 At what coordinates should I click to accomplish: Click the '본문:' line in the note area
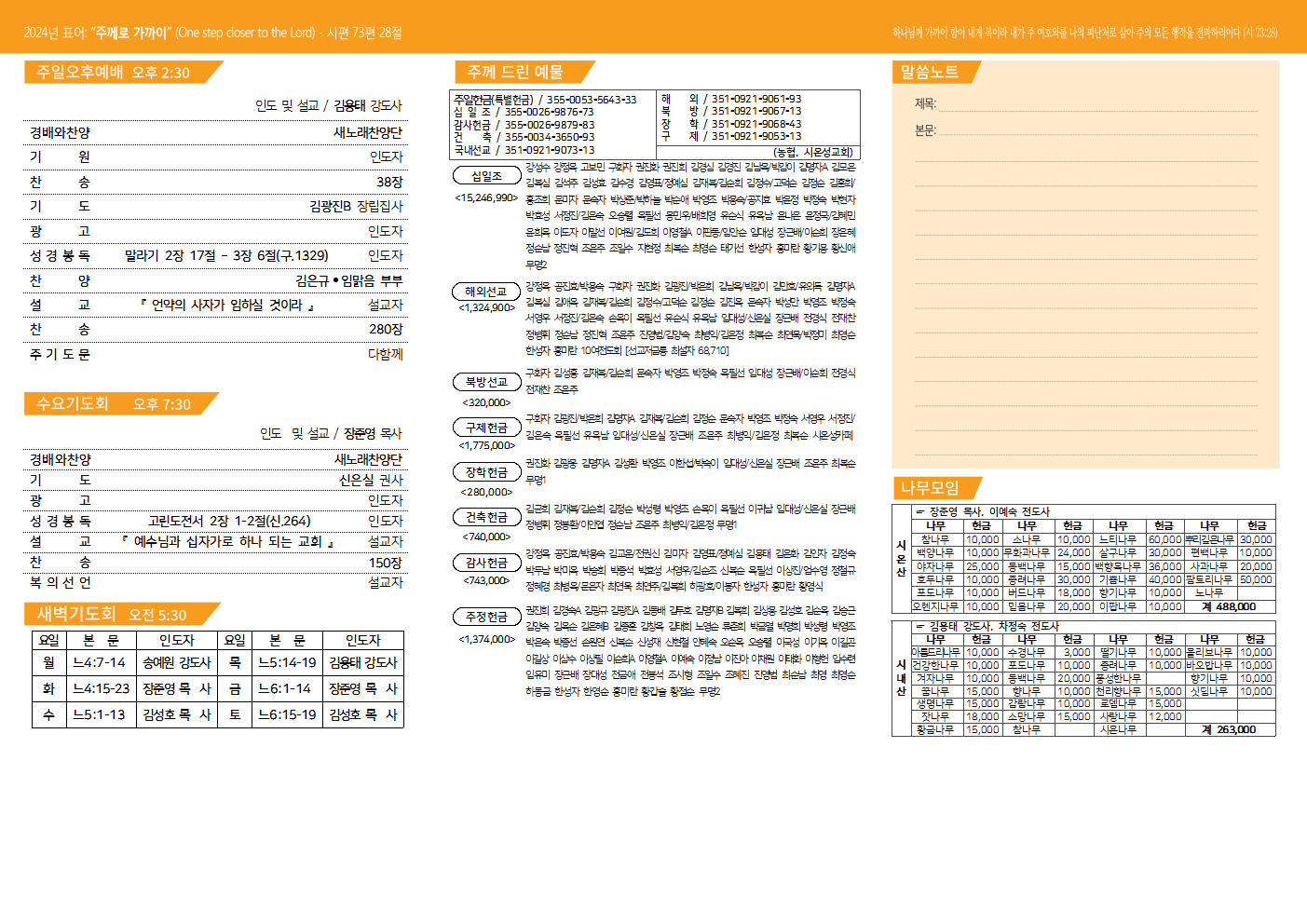[1085, 130]
